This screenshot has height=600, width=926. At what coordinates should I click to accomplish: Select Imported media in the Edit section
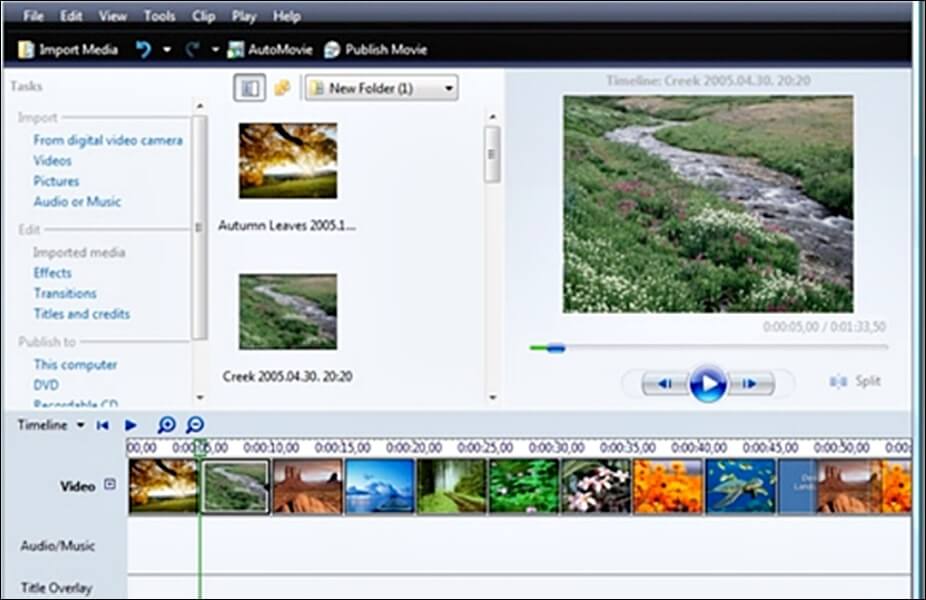pos(79,253)
